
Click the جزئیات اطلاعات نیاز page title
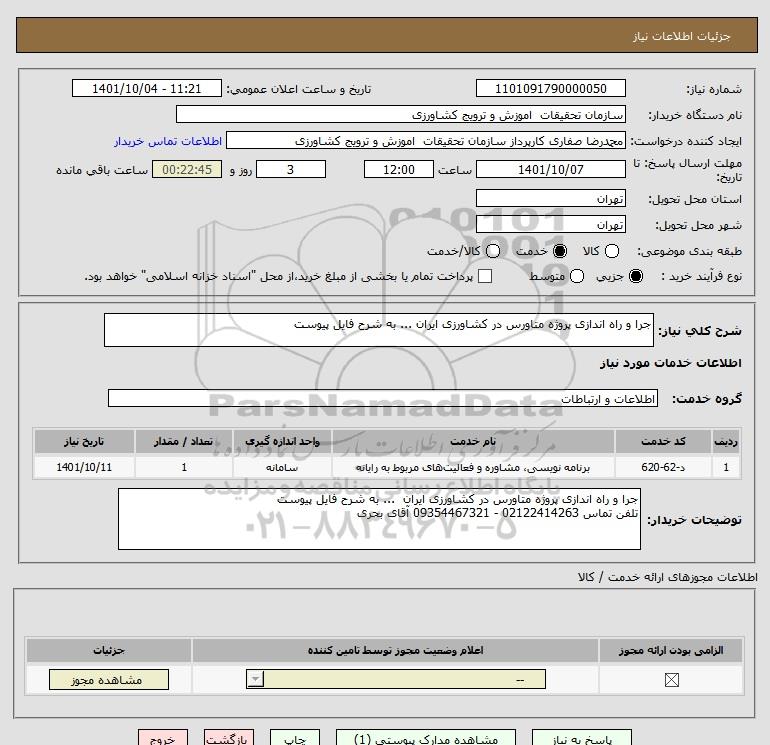coord(682,36)
